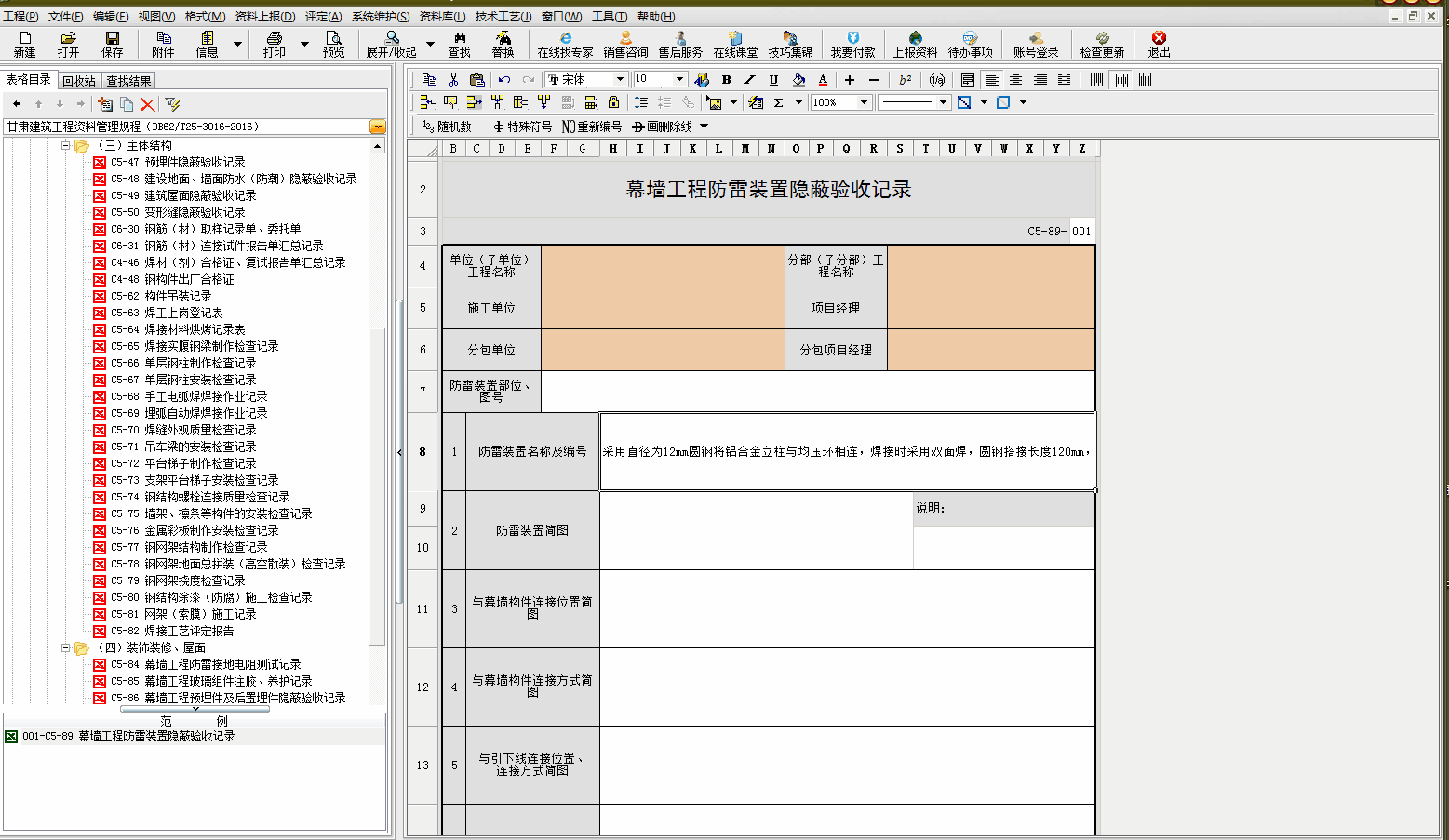Toggle bold formatting button
This screenshot has width=1449, height=840.
pos(726,80)
